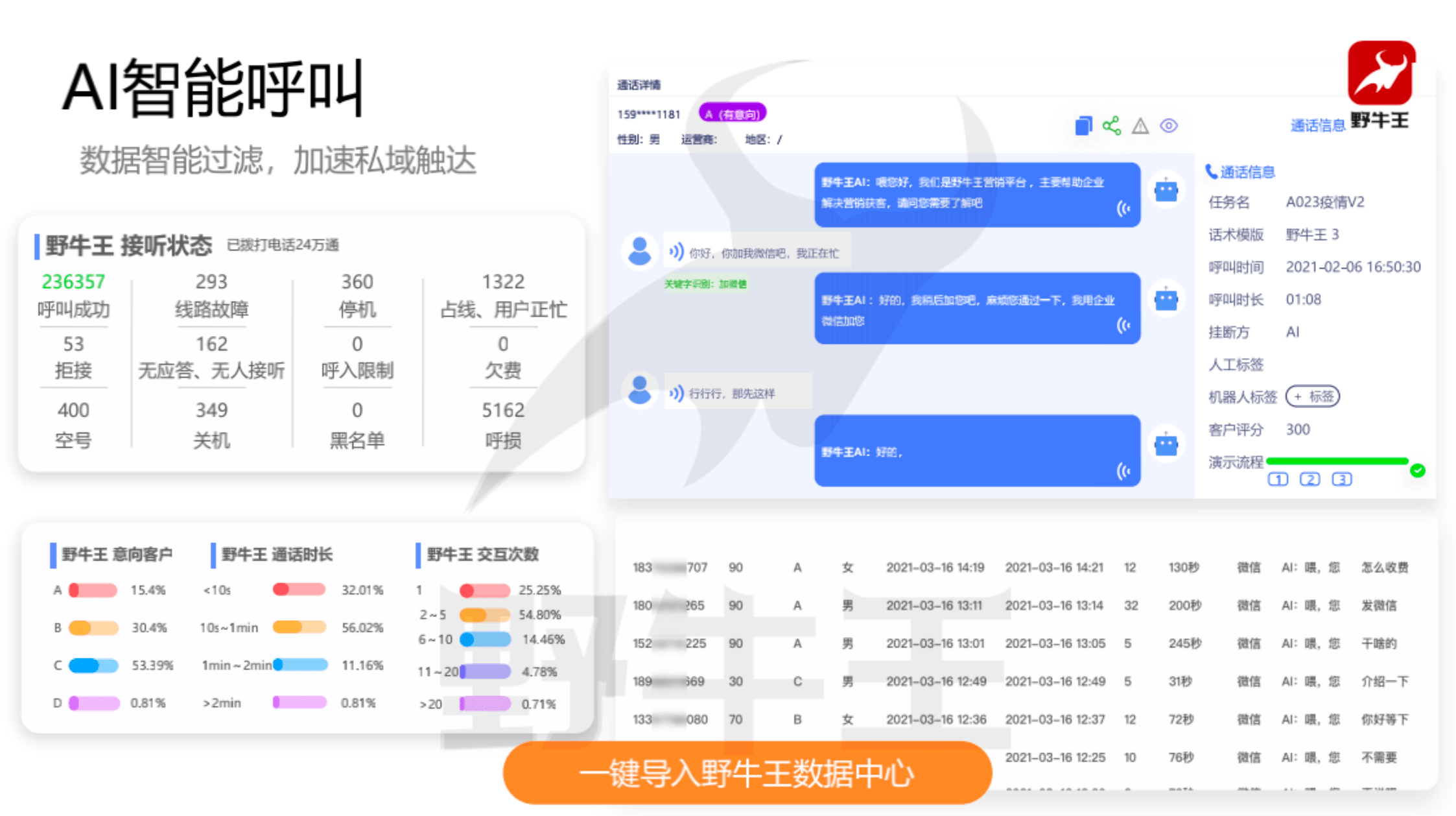
Task: Play customer voice message 你加我微信吧
Action: tap(677, 252)
